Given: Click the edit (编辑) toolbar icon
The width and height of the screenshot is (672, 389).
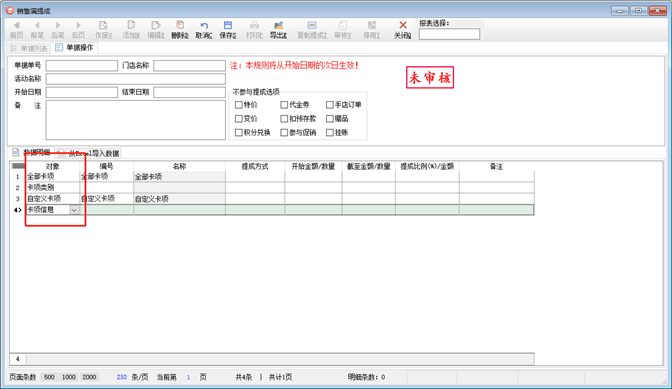Looking at the screenshot, I should (156, 26).
